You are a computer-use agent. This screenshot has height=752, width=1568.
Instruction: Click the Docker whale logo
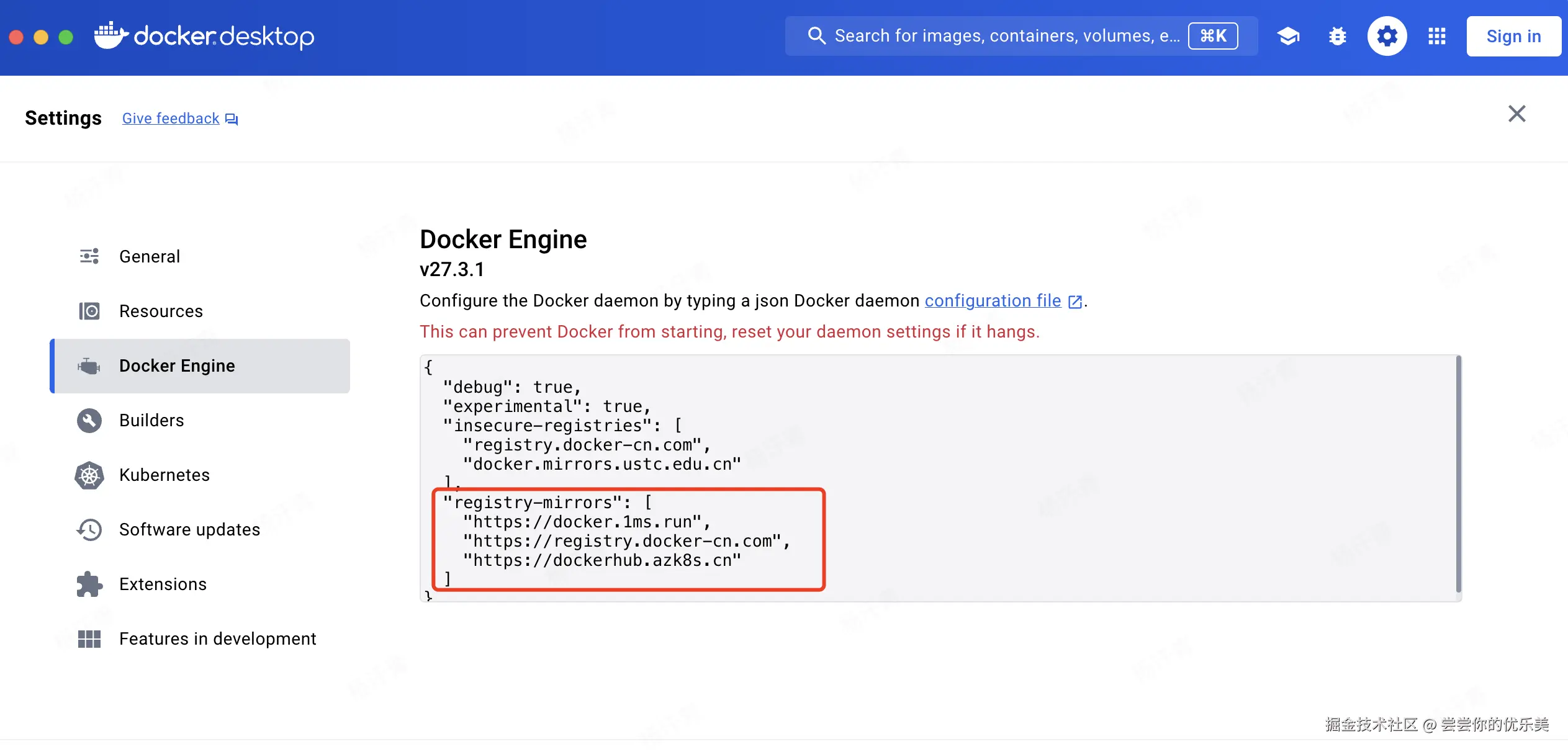point(111,35)
